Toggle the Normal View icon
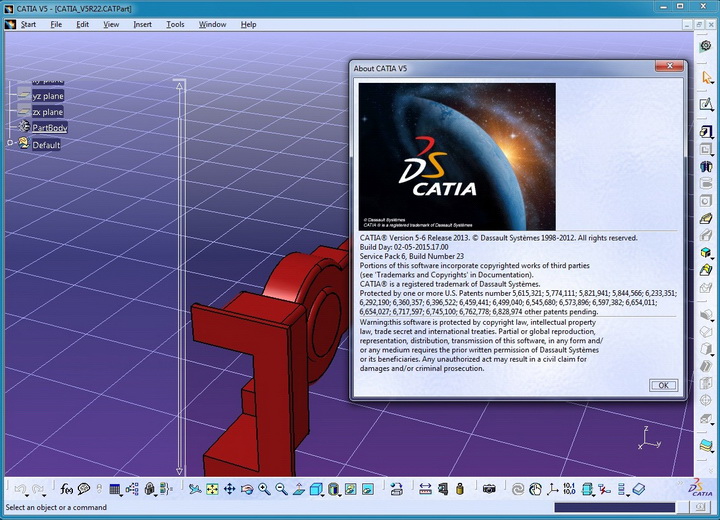720x520 pixels. (298, 489)
